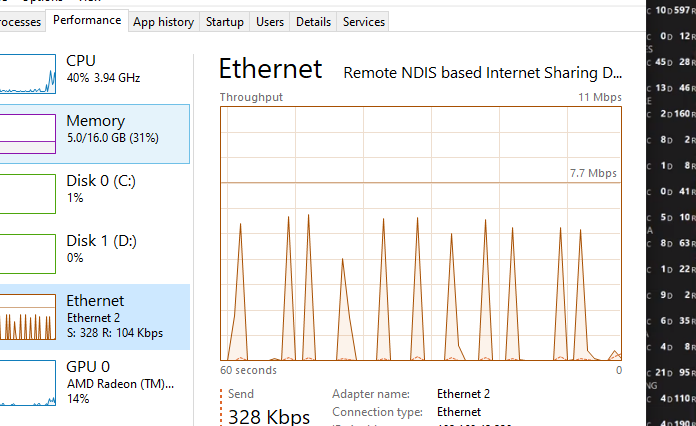Select the Performance tab
Screen dimensions: 696x426
tap(87, 20)
